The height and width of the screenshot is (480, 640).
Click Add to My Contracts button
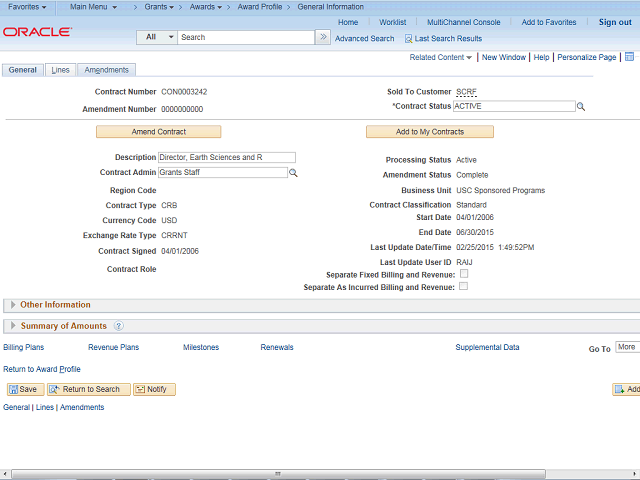[x=429, y=132]
